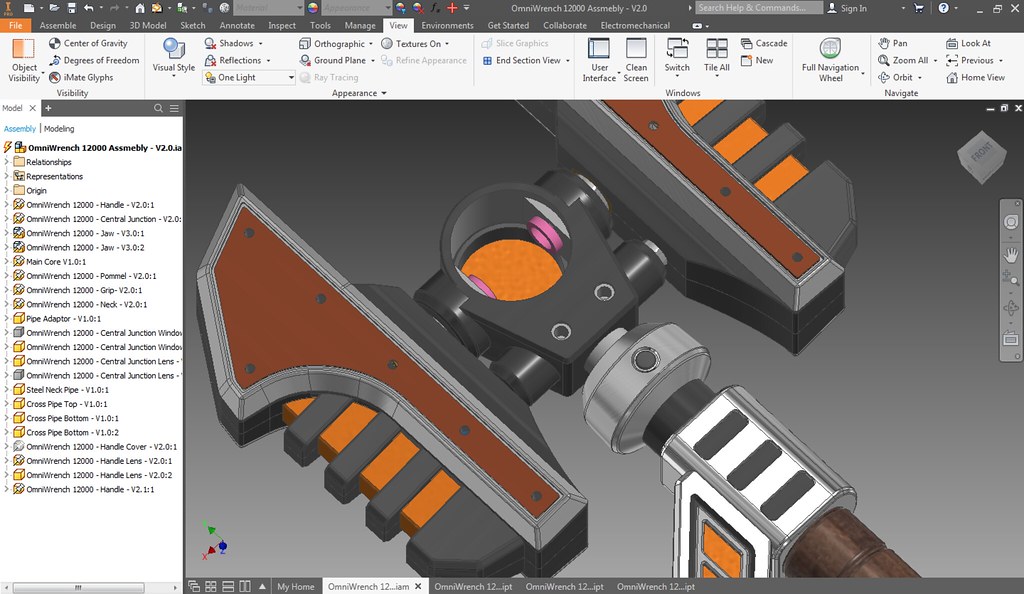This screenshot has height=594, width=1024.
Task: Open a New window from the Windows panel
Action: coord(757,60)
